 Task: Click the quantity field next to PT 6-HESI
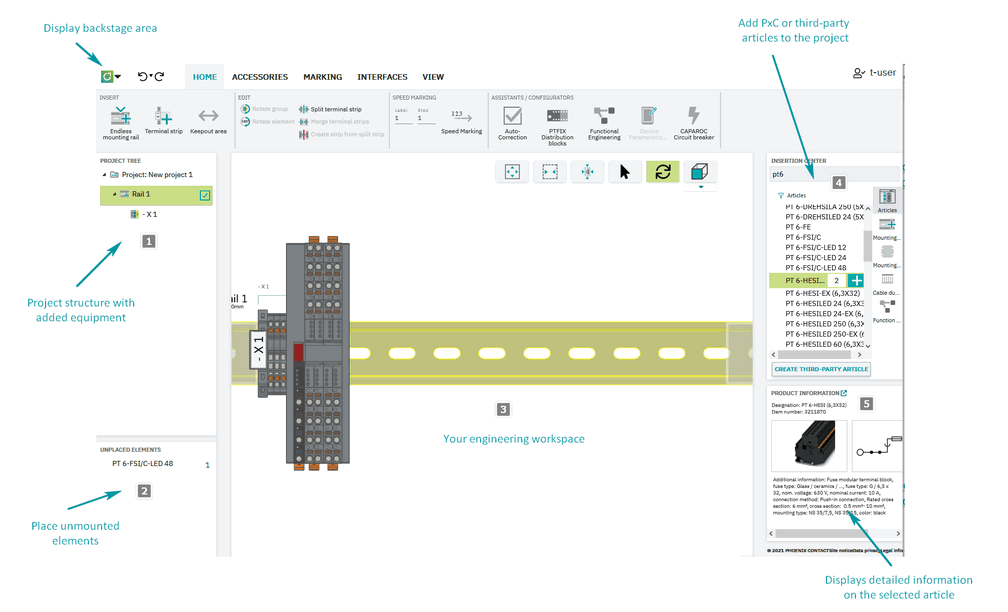point(836,280)
